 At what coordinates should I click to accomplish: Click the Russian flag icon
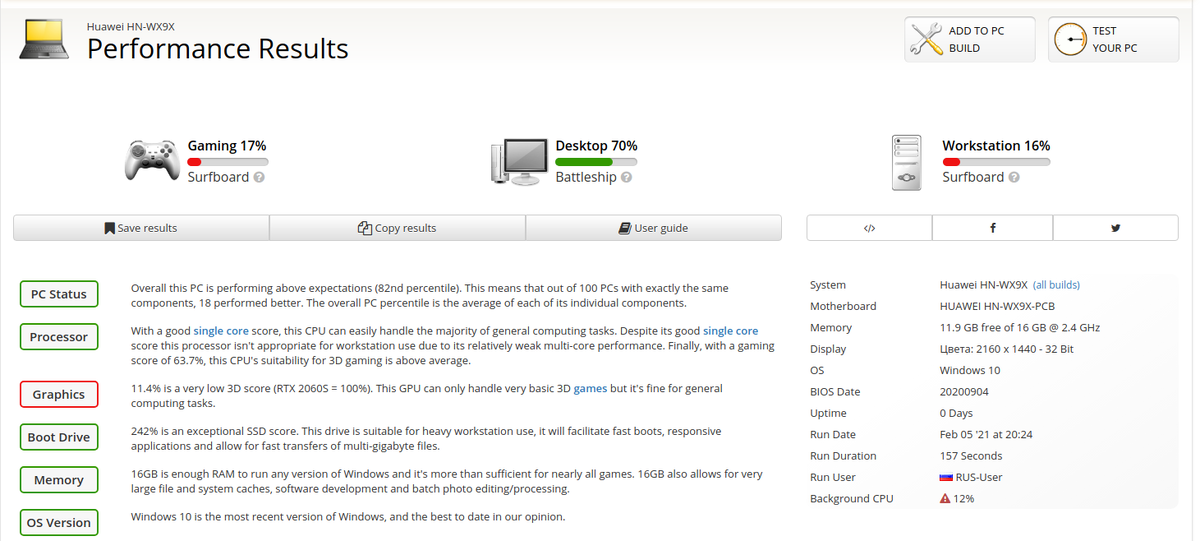[x=945, y=478]
